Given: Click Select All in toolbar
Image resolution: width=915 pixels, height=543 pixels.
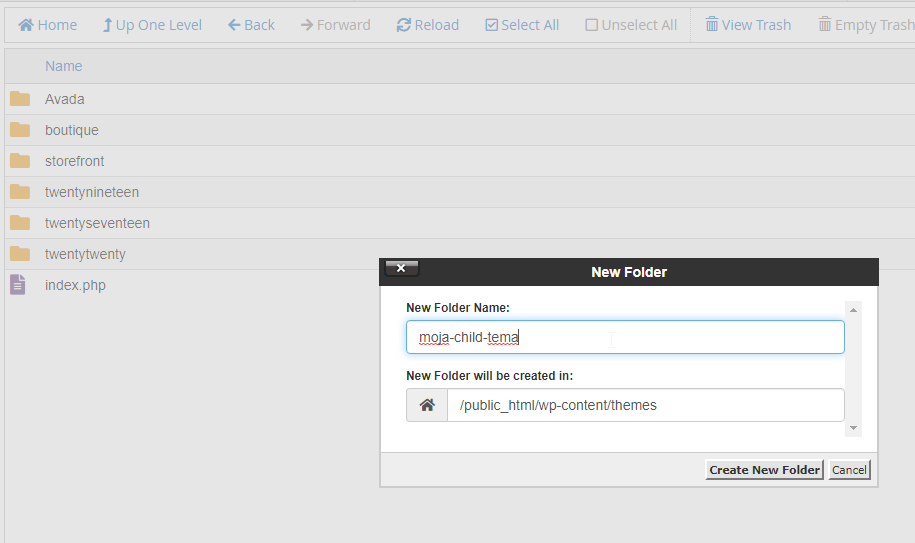Looking at the screenshot, I should coord(522,25).
